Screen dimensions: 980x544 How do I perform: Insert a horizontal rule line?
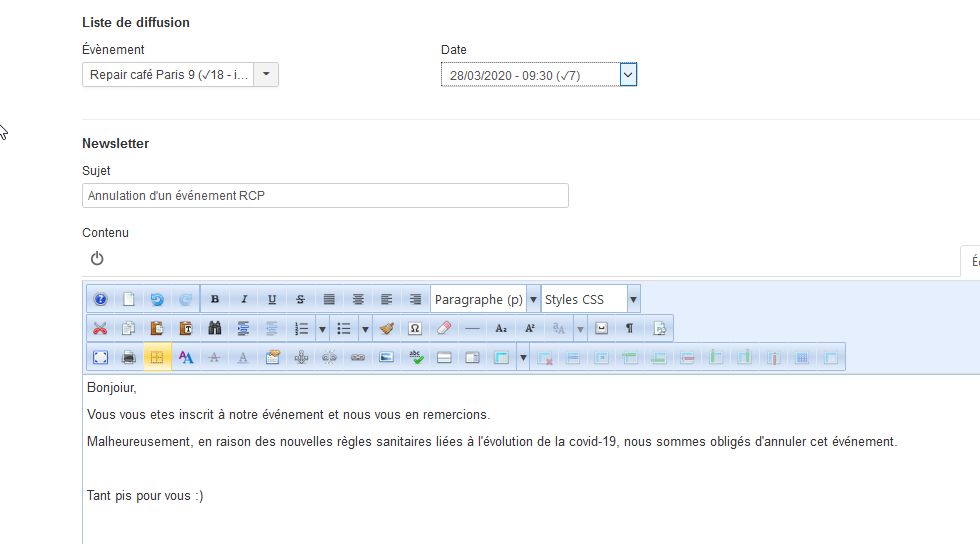[472, 328]
